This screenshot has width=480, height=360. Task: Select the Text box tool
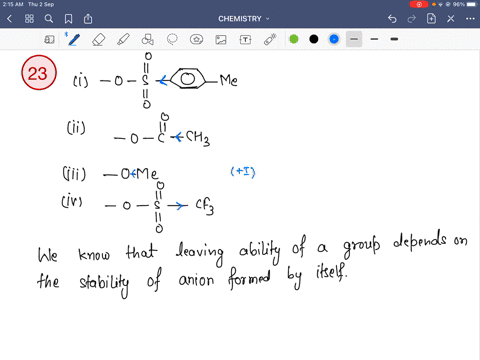pos(245,40)
